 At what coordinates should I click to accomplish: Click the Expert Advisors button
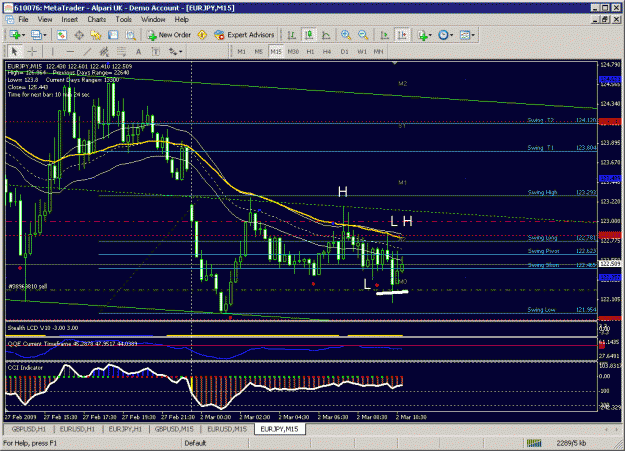(x=244, y=35)
